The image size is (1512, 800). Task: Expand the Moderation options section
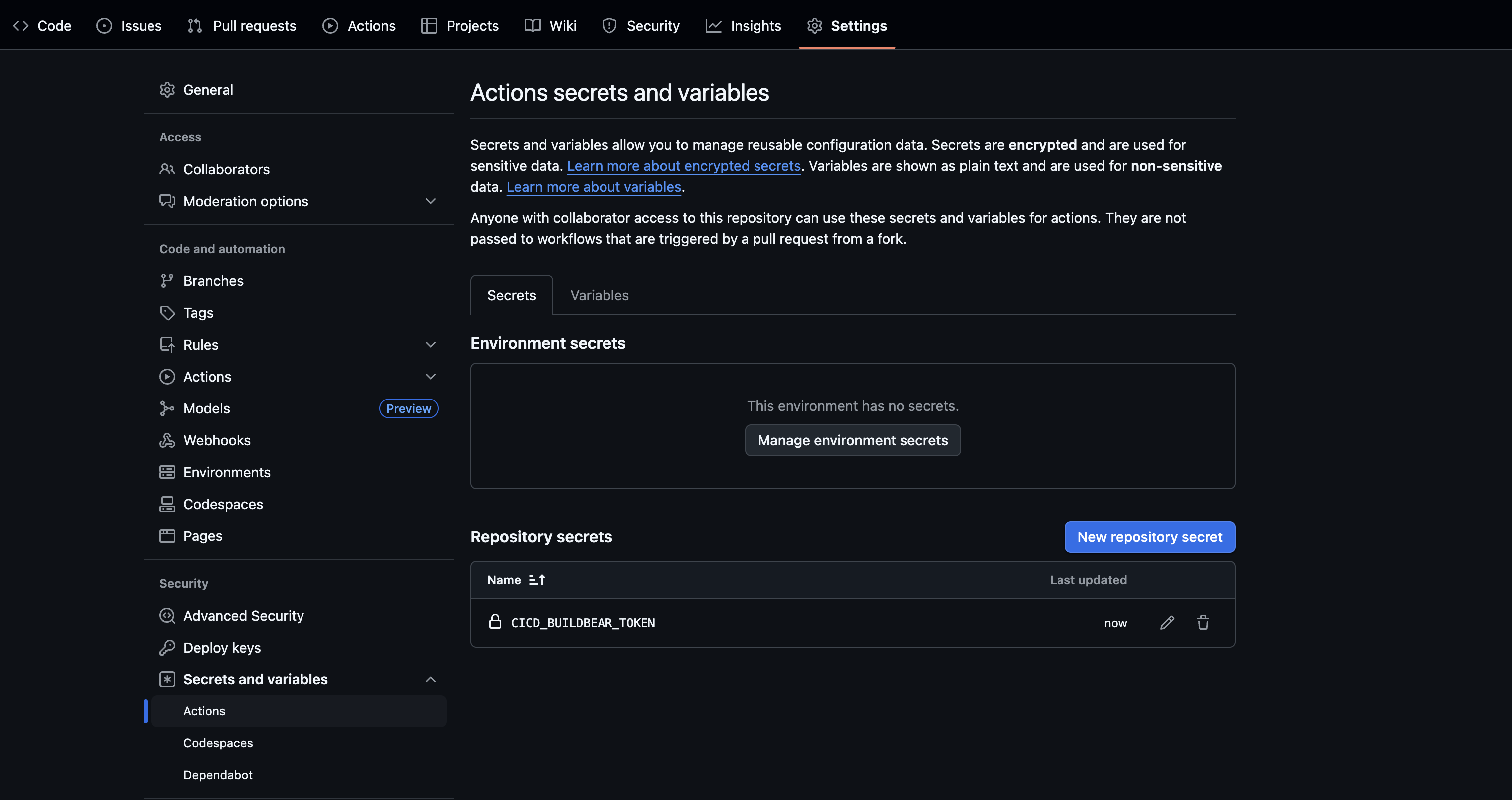tap(431, 201)
